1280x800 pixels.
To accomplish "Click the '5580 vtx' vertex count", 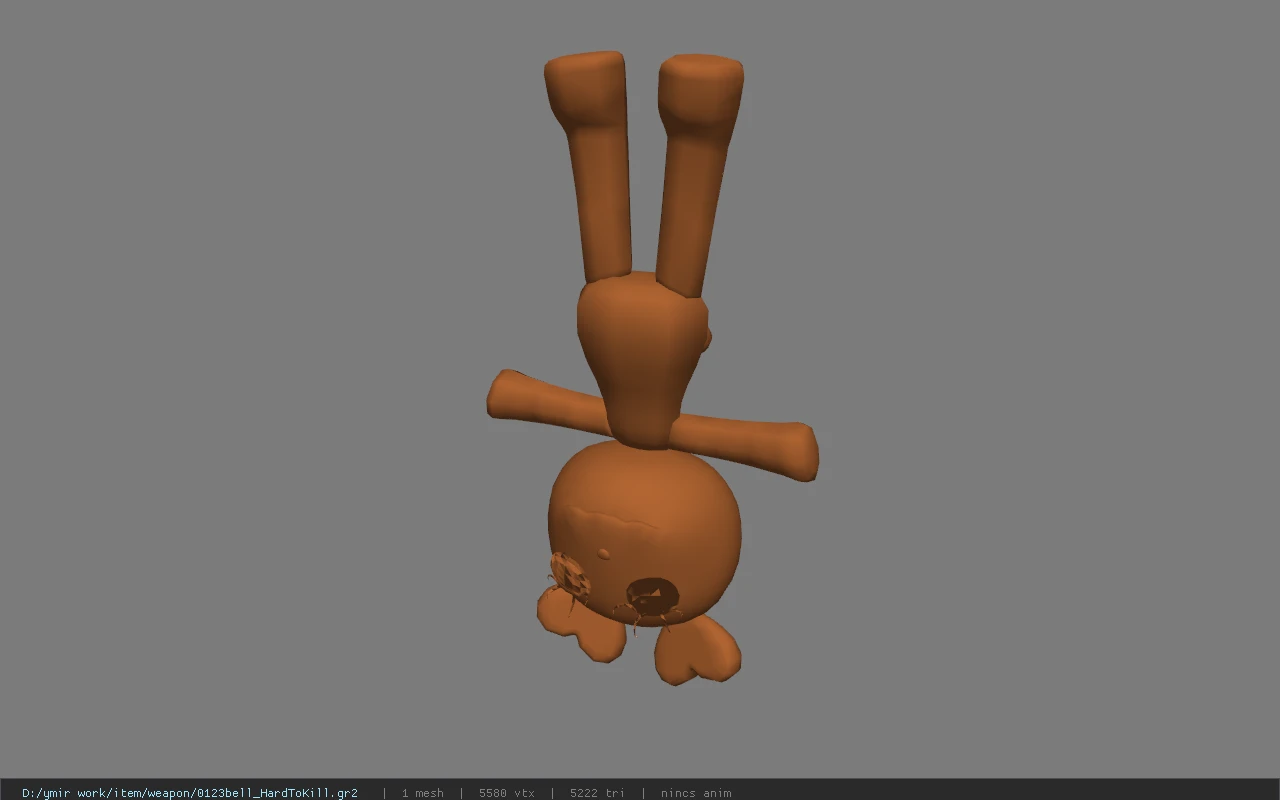I will pyautogui.click(x=506, y=793).
